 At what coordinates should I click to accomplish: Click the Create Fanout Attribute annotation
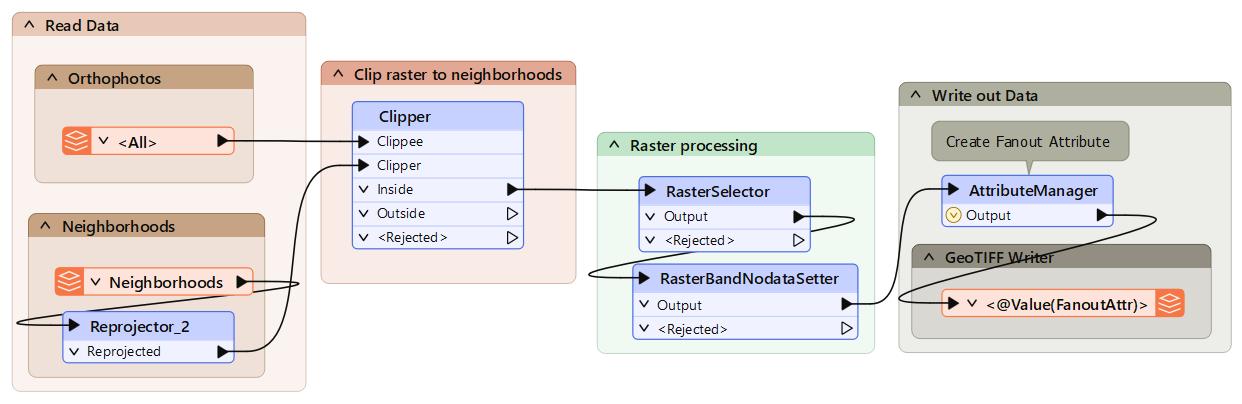coord(1028,142)
